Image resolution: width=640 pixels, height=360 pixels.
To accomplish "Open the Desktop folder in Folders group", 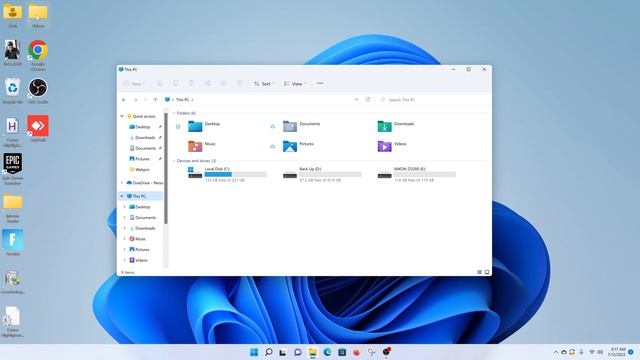I will (203, 126).
